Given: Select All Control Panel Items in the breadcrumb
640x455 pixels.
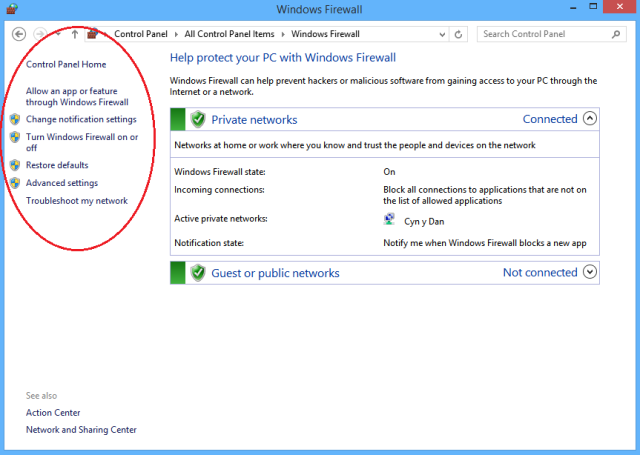Looking at the screenshot, I should [x=229, y=34].
